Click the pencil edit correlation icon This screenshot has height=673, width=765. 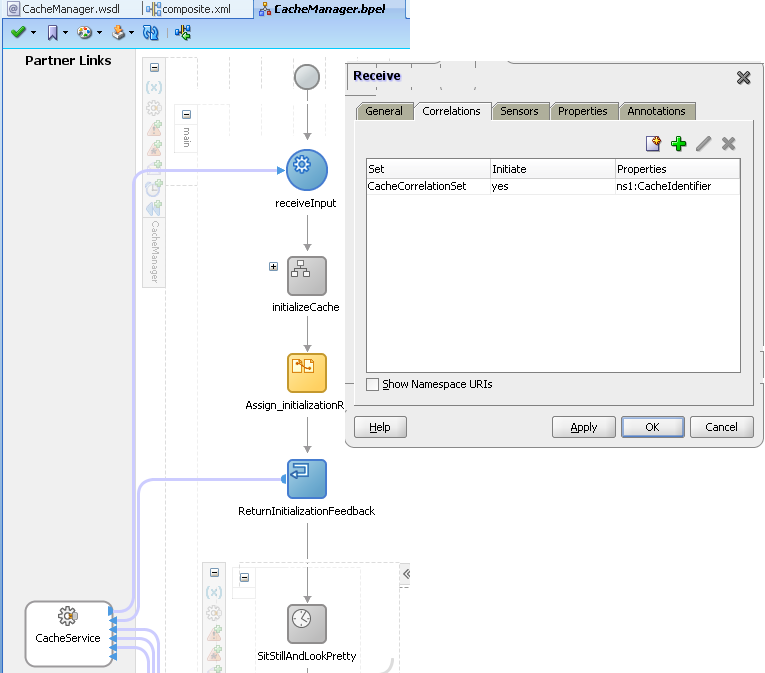(x=704, y=144)
